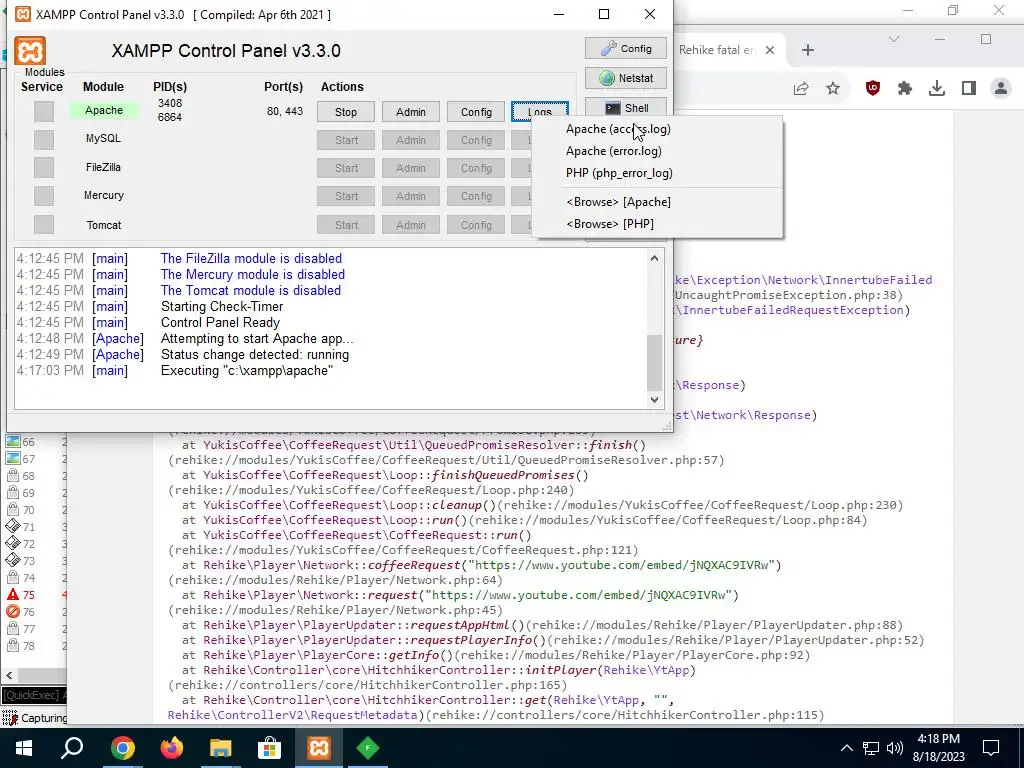The width and height of the screenshot is (1024, 768).
Task: Bookmark page with star icon
Action: coord(833,88)
